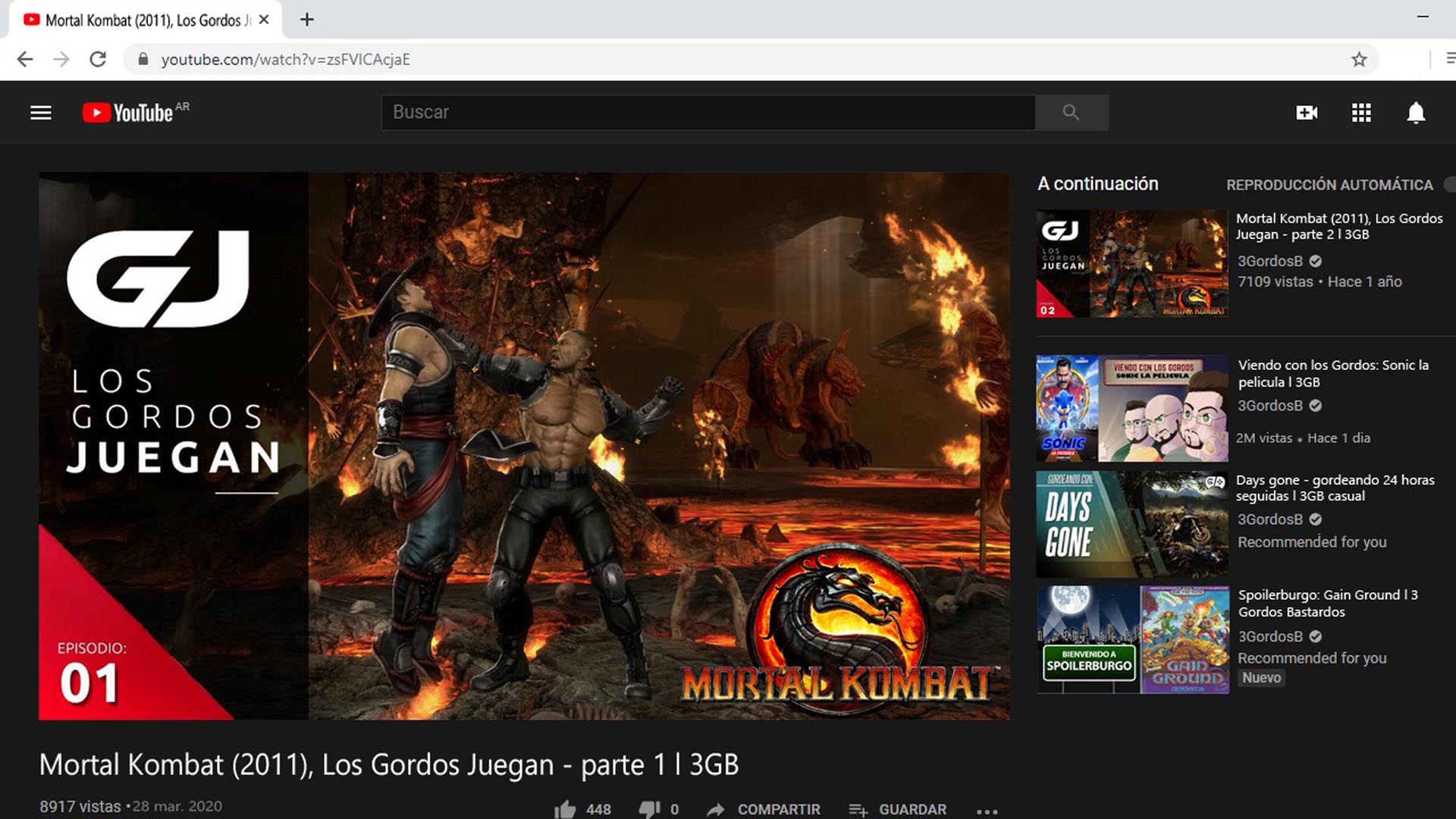Toggle the Reproducción Automática autoplay switch

(x=1449, y=184)
